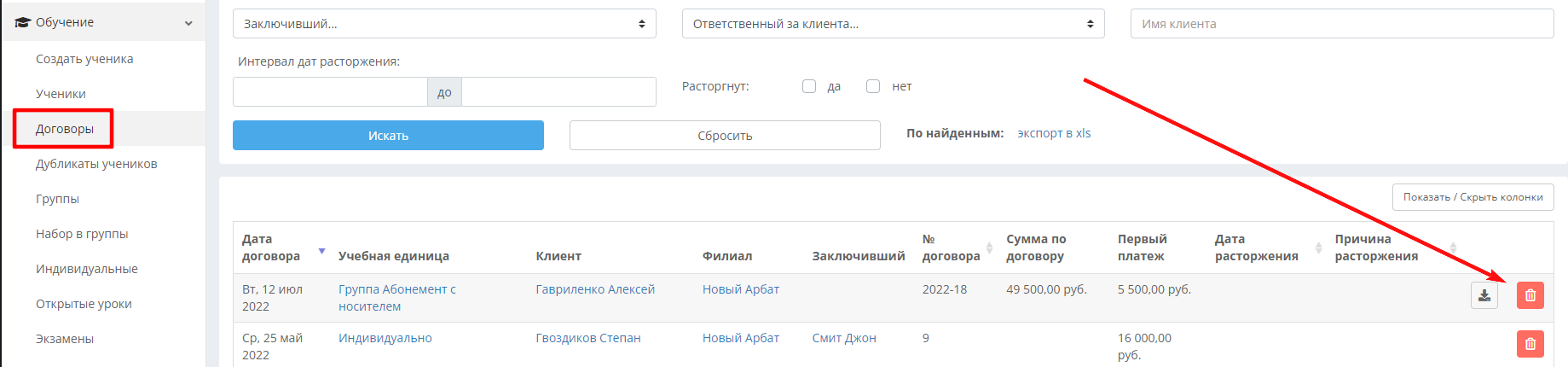Select Вт, 12 июл 2022 date cell
This screenshot has width=1568, height=367.
[x=272, y=298]
